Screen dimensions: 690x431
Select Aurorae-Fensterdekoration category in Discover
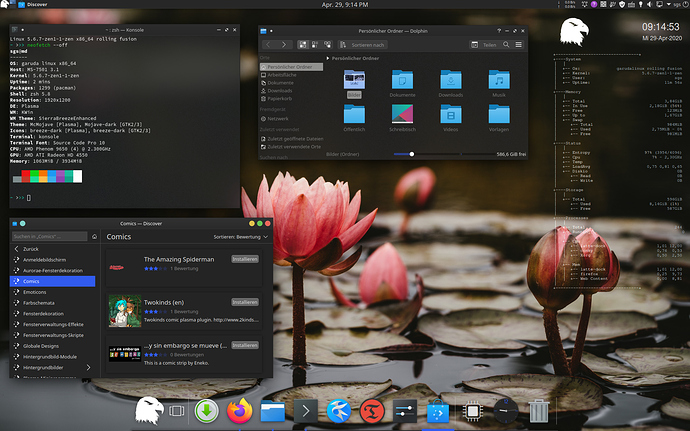(x=52, y=270)
